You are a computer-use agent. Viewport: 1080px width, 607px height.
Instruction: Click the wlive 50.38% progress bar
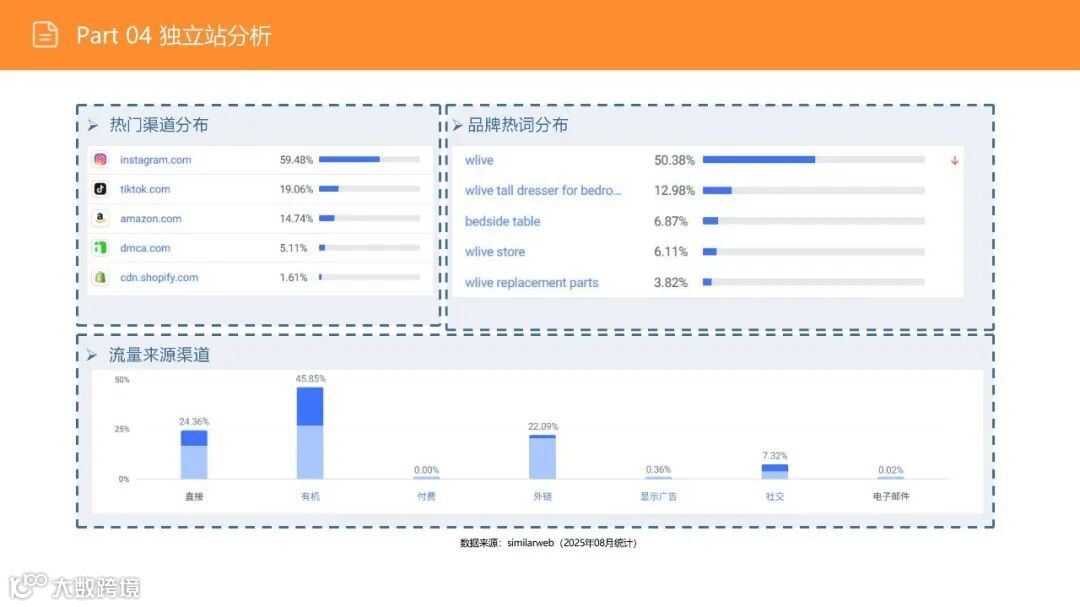813,159
